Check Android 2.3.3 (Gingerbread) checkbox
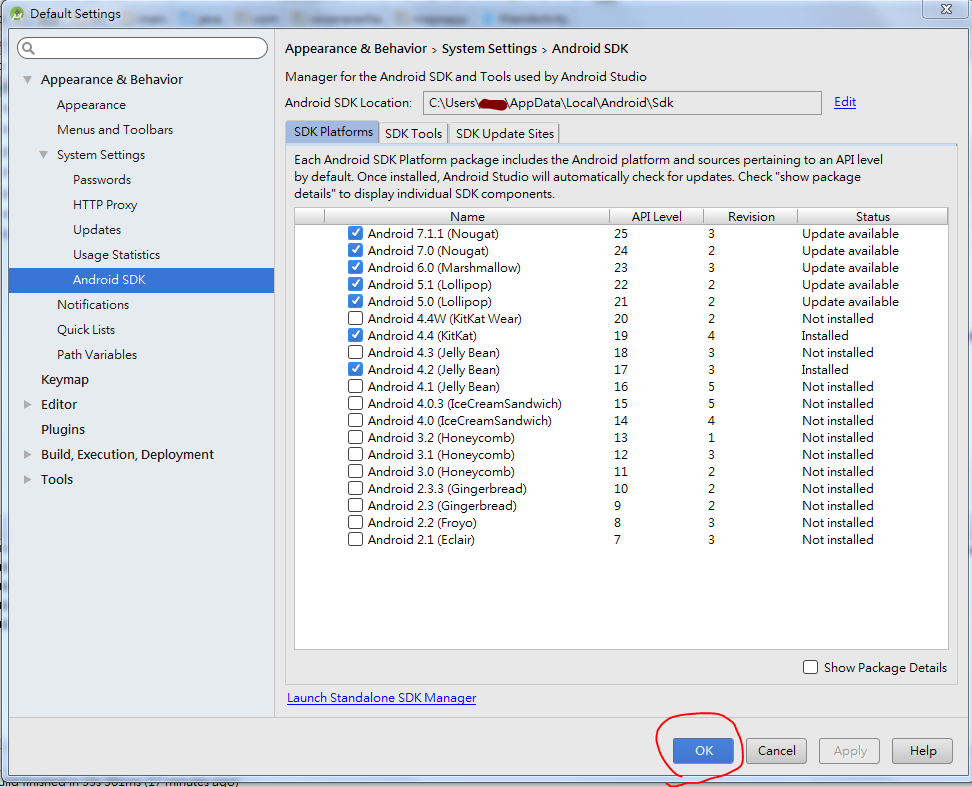 355,488
